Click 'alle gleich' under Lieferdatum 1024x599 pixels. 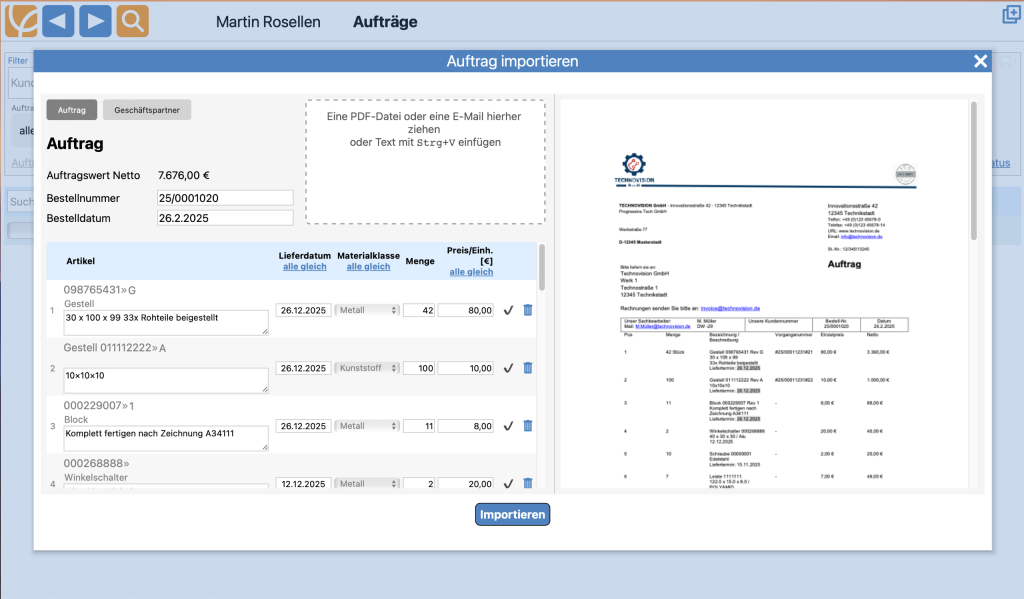pos(304,267)
